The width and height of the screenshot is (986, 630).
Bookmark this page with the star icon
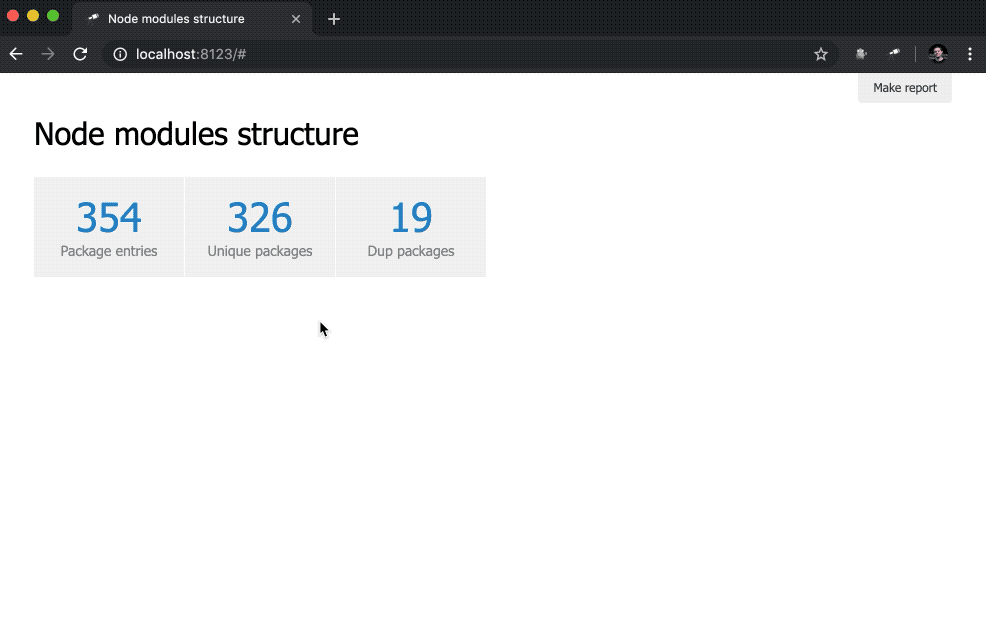coord(821,54)
